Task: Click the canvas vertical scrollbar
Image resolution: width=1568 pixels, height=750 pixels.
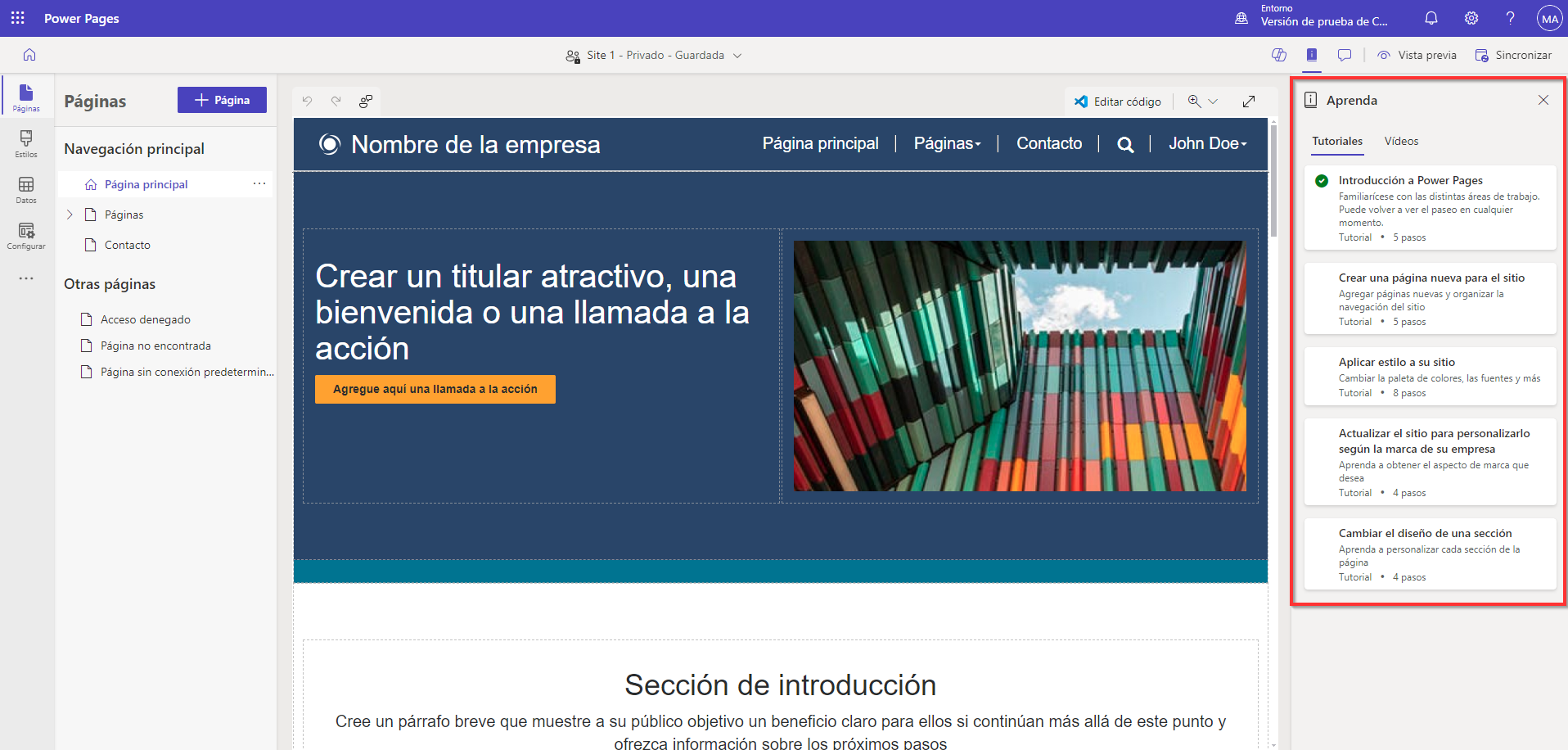Action: pos(1273,180)
